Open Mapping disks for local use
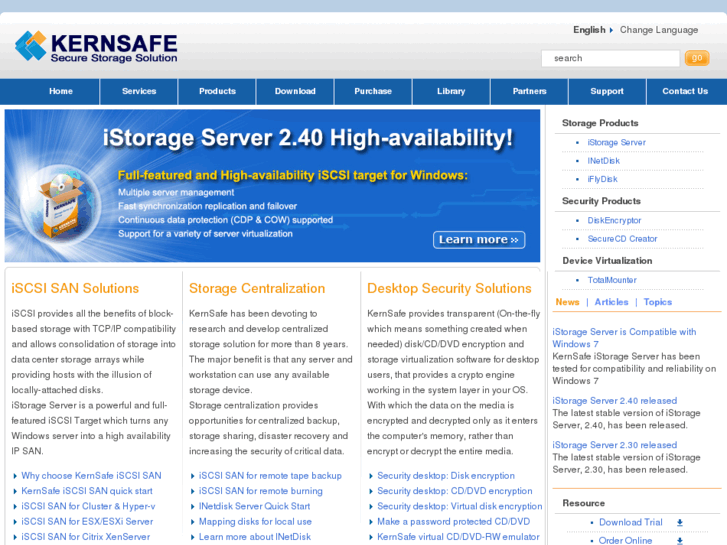Image resolution: width=727 pixels, height=545 pixels. click(255, 522)
